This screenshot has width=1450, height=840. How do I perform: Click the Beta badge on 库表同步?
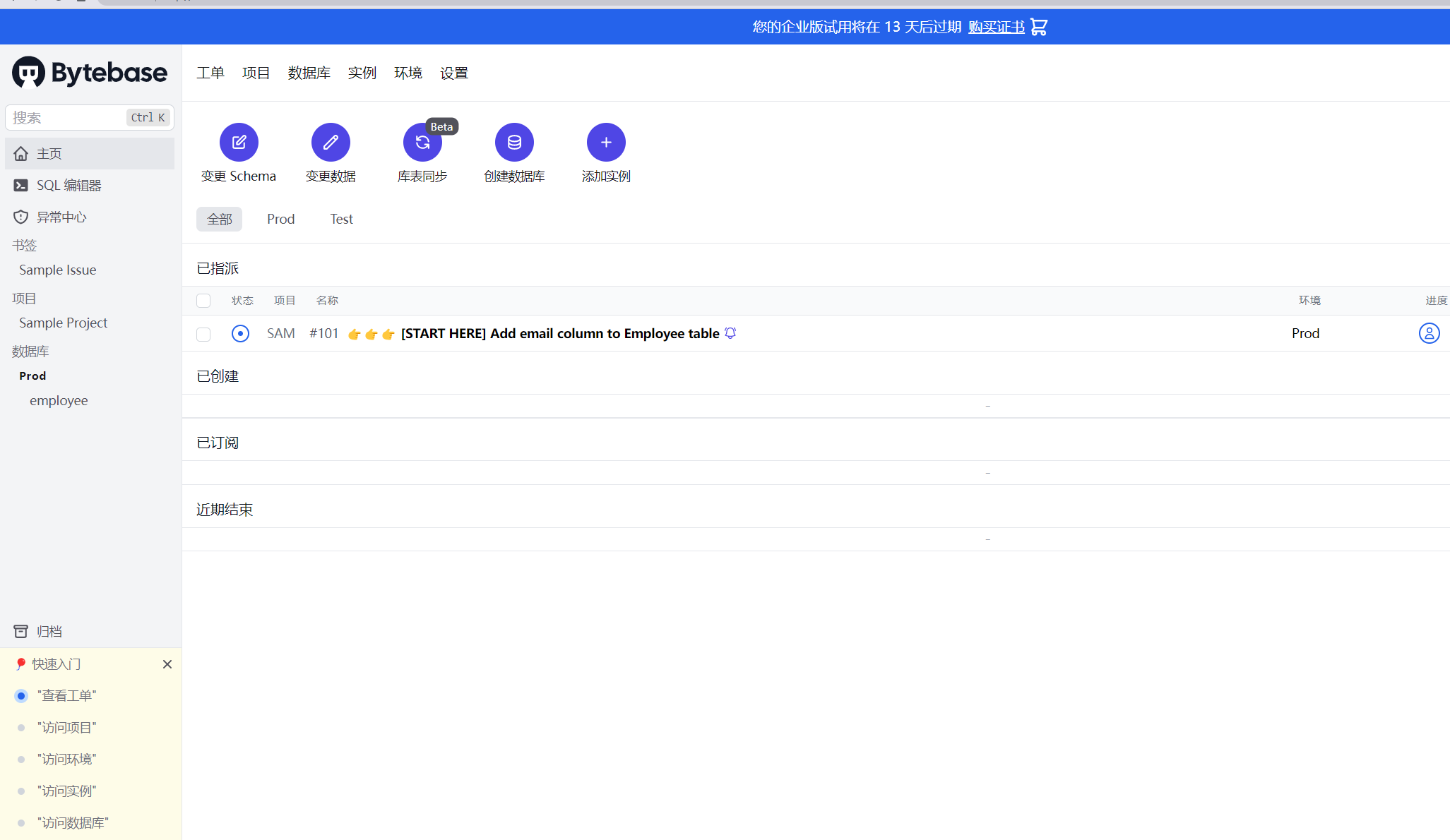click(441, 126)
